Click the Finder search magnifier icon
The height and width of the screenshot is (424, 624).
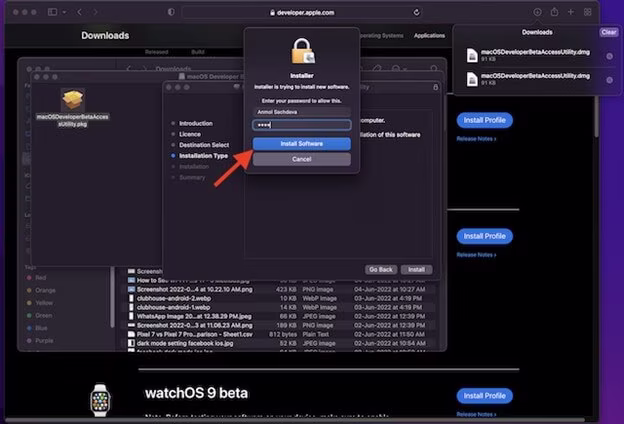[434, 69]
